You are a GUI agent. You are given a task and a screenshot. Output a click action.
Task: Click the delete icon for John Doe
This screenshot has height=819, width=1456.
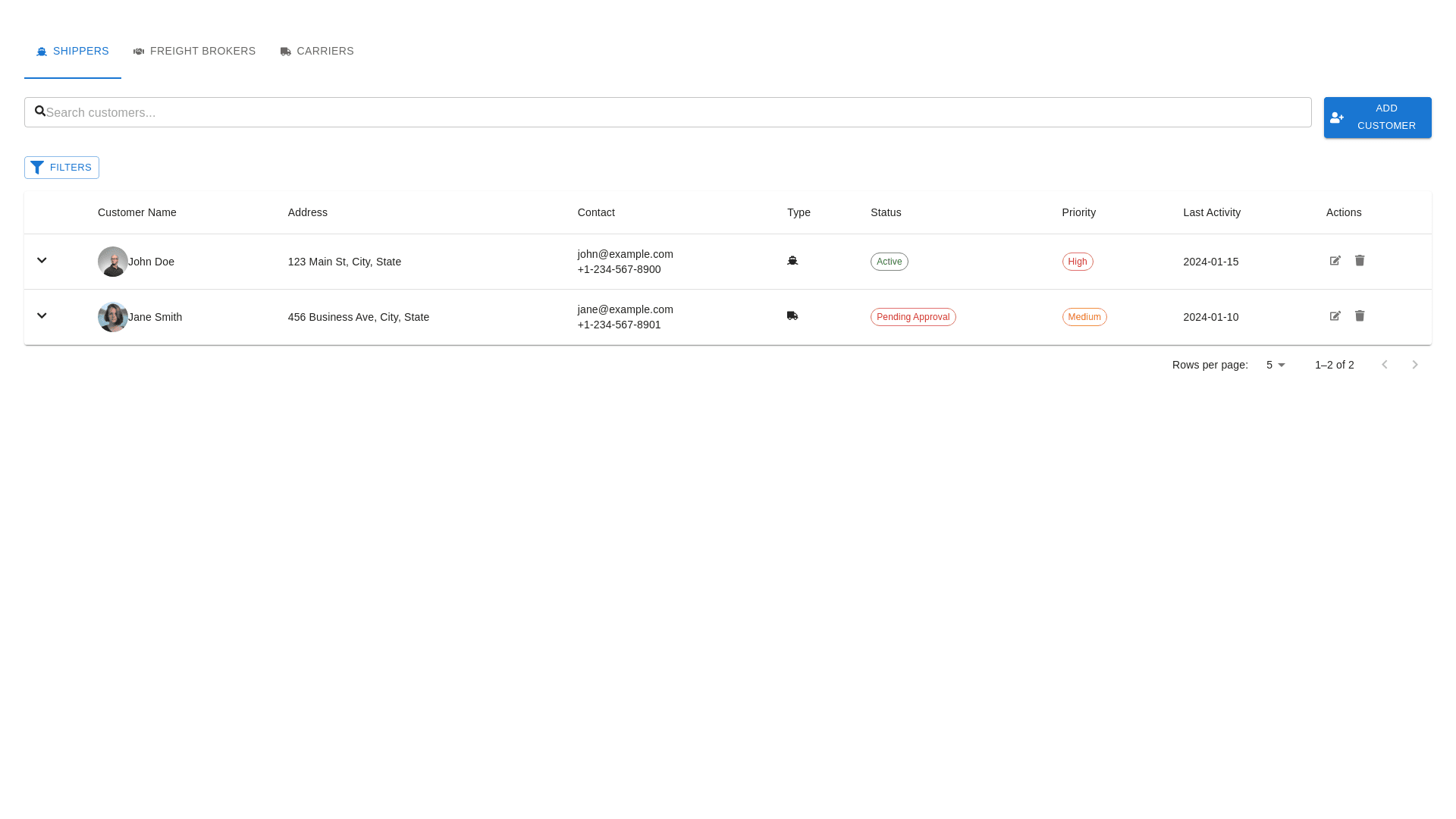click(x=1360, y=261)
